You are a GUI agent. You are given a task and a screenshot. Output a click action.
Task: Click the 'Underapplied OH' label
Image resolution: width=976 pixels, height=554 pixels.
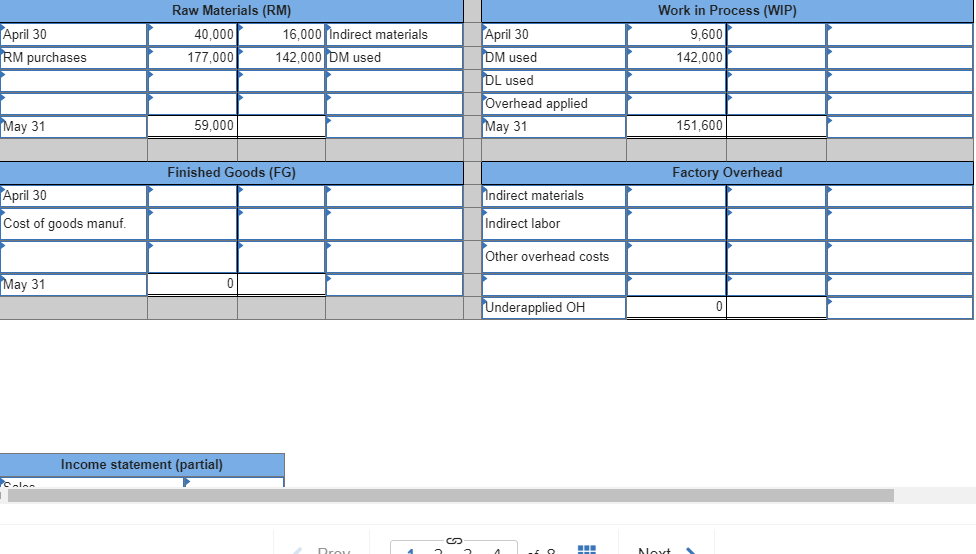click(535, 308)
